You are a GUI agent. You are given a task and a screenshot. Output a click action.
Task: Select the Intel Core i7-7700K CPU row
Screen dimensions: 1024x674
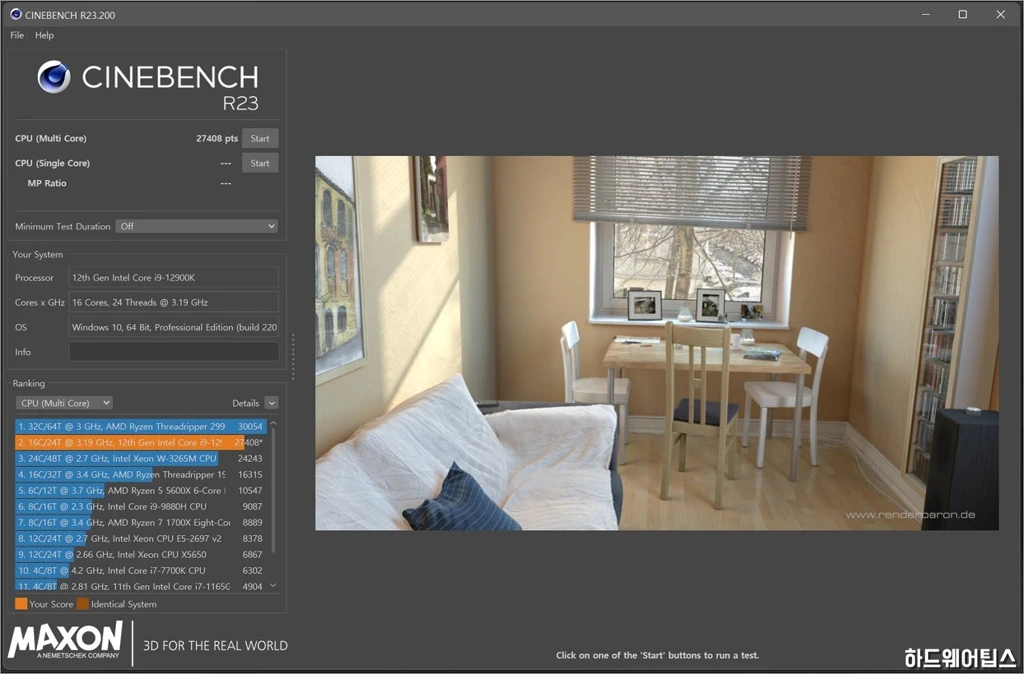point(140,570)
